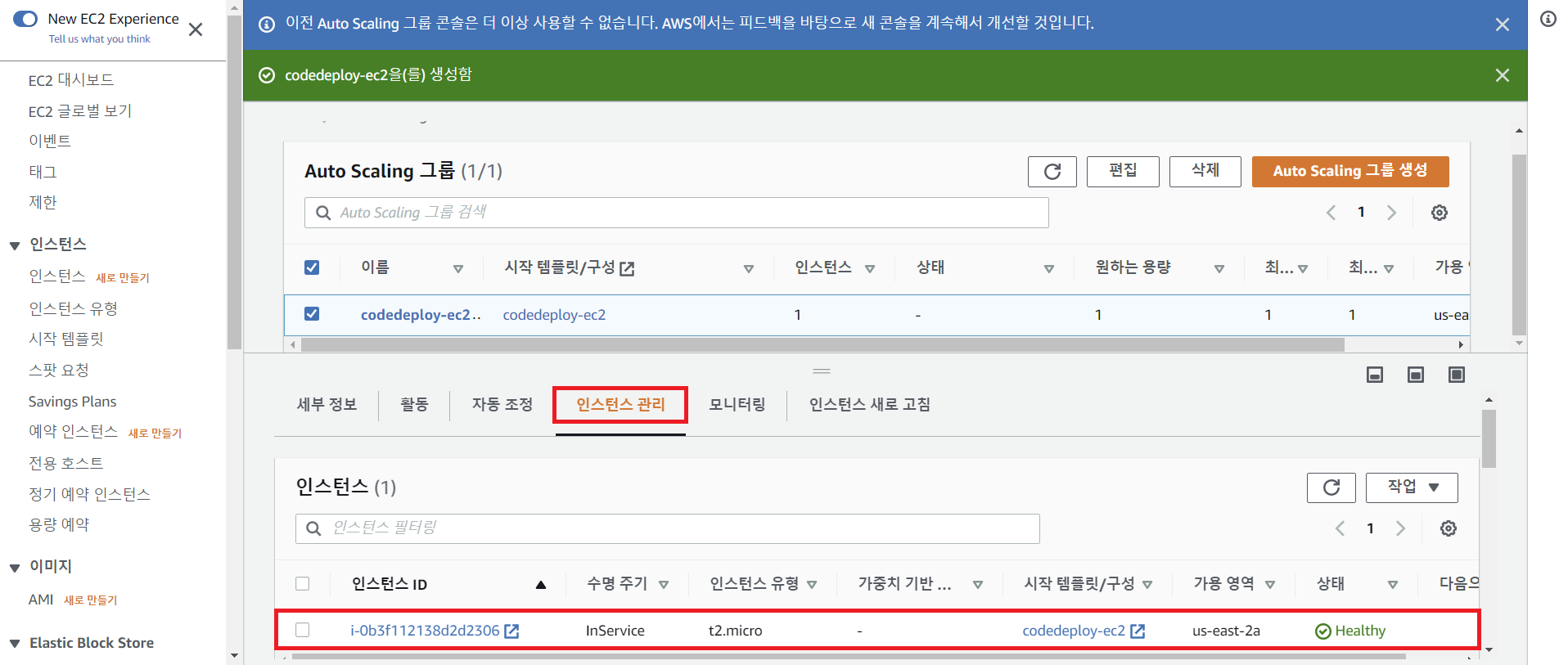Image resolution: width=1568 pixels, height=665 pixels.
Task: Click the horizontal scrollbar of the groups table
Action: pyautogui.click(x=822, y=345)
